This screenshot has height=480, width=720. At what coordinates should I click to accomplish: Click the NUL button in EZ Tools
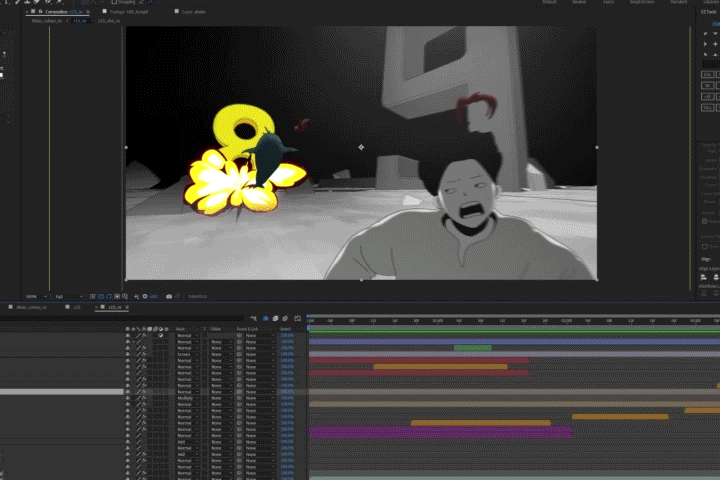tap(708, 107)
